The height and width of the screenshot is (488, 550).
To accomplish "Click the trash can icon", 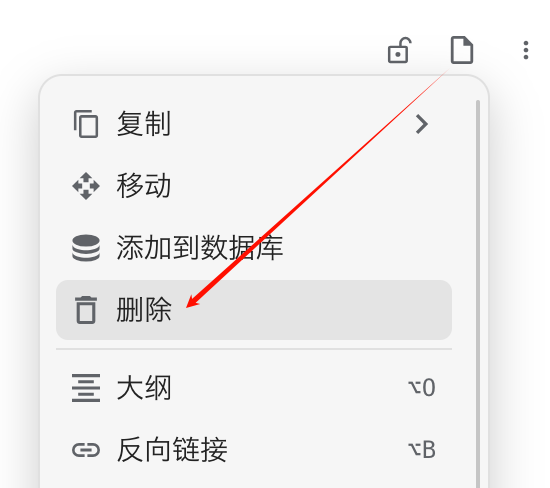I will click(x=86, y=310).
